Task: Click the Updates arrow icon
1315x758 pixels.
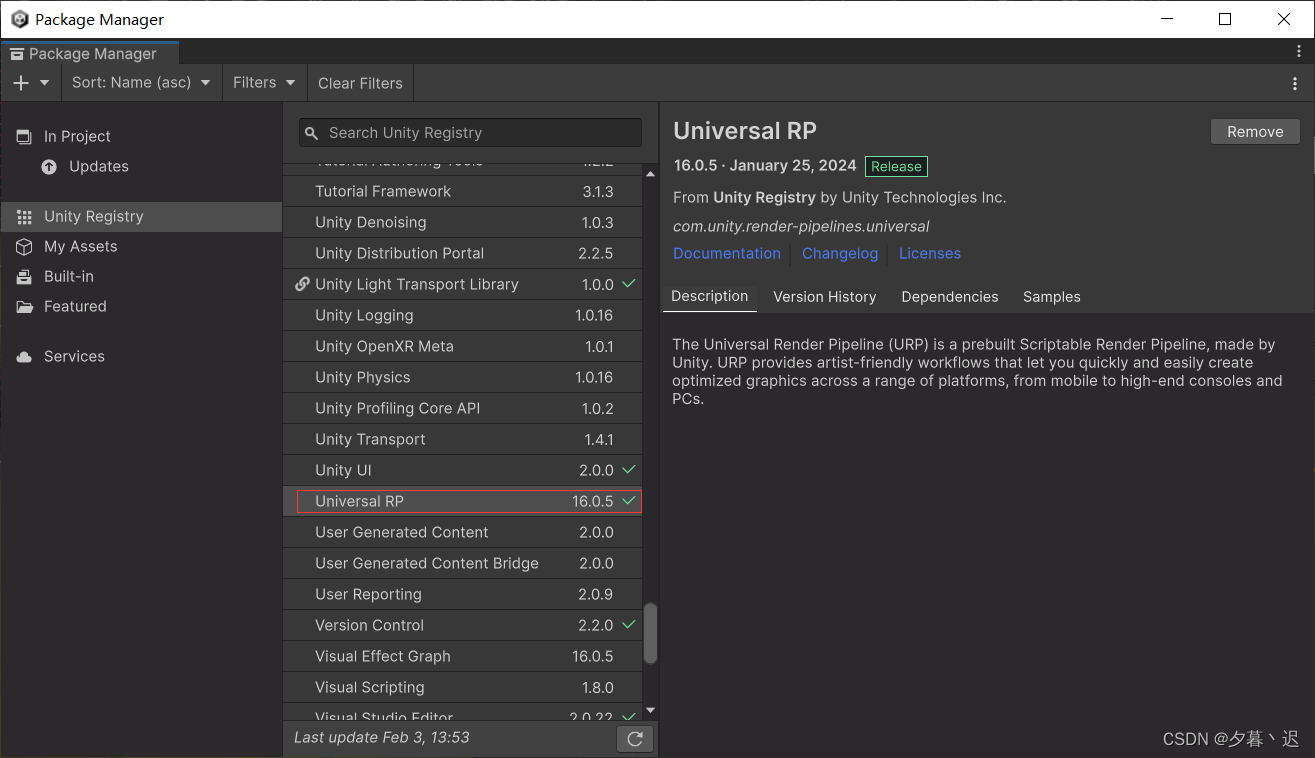Action: tap(49, 166)
